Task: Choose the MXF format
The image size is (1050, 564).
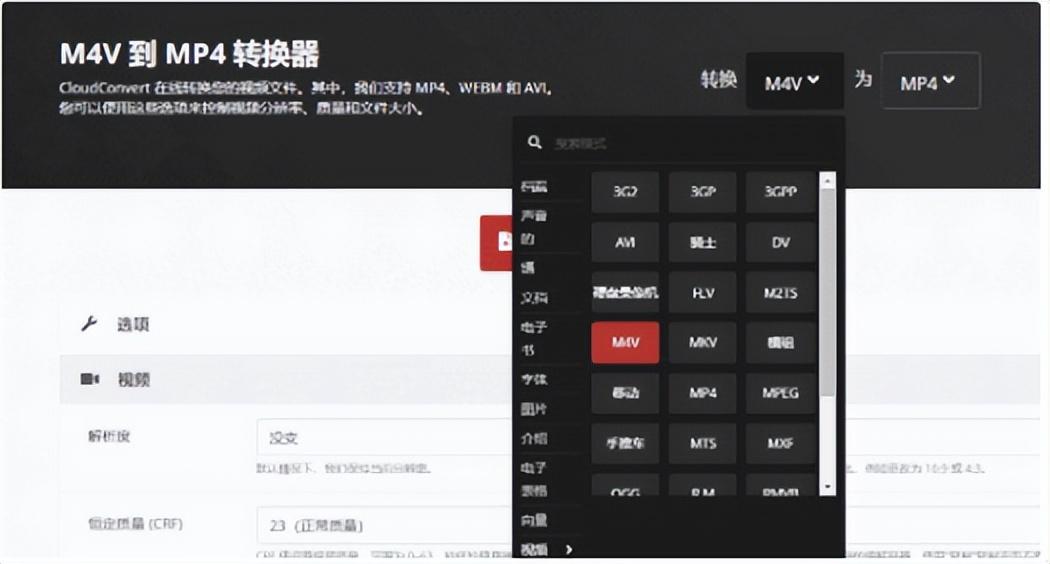Action: tap(780, 443)
